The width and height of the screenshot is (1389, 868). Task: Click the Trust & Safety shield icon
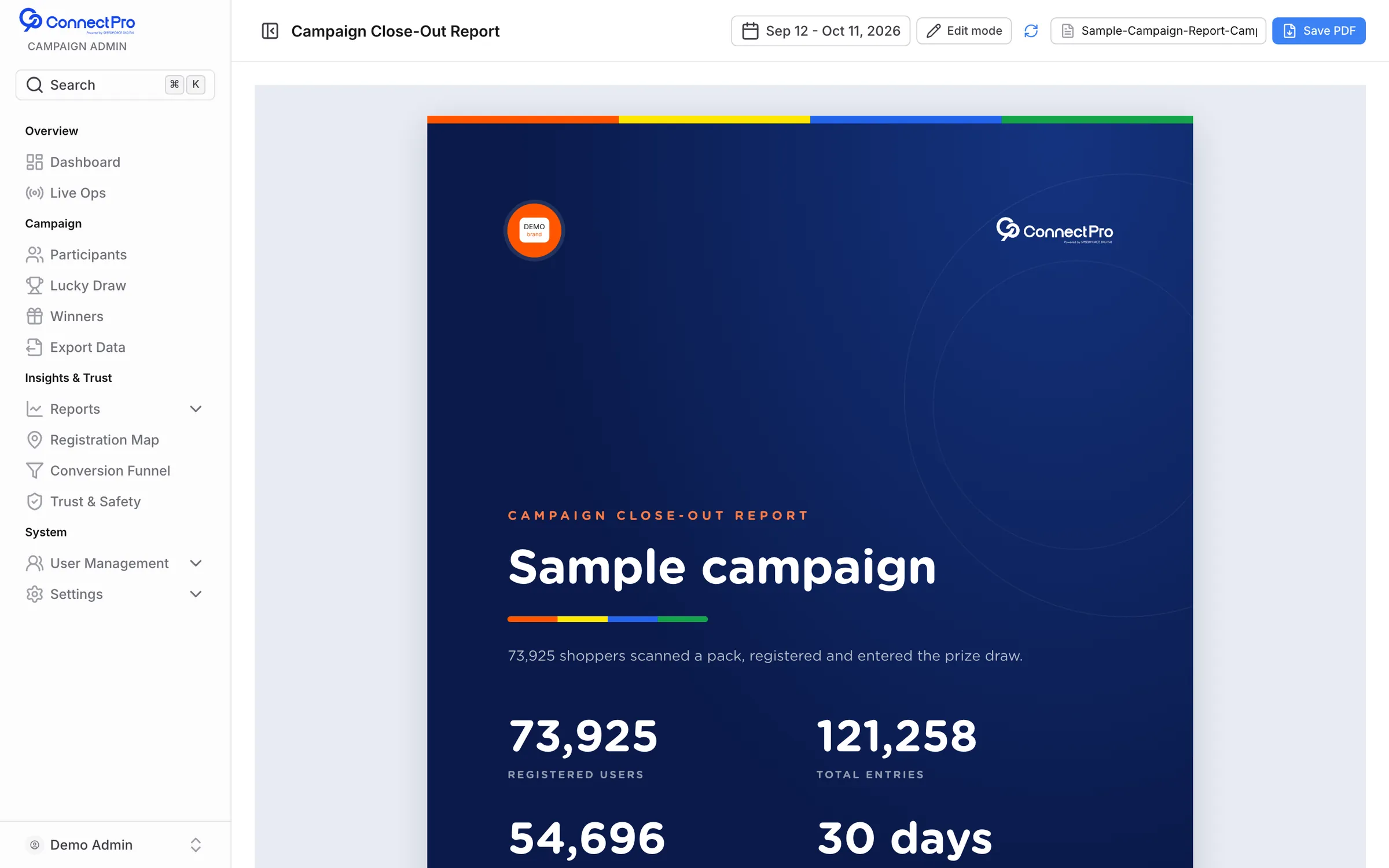pos(35,502)
